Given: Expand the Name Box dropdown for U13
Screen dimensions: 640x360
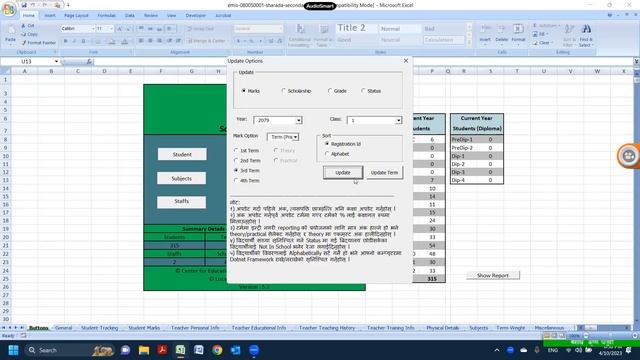Looking at the screenshot, I should pyautogui.click(x=56, y=61).
